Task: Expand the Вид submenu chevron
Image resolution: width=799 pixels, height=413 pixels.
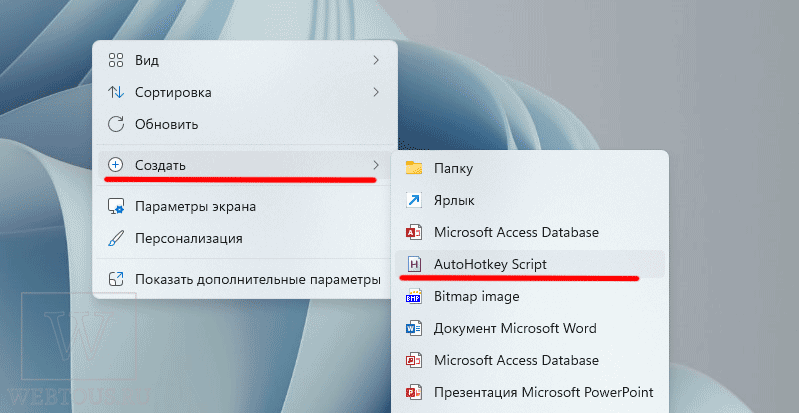Action: pyautogui.click(x=376, y=60)
